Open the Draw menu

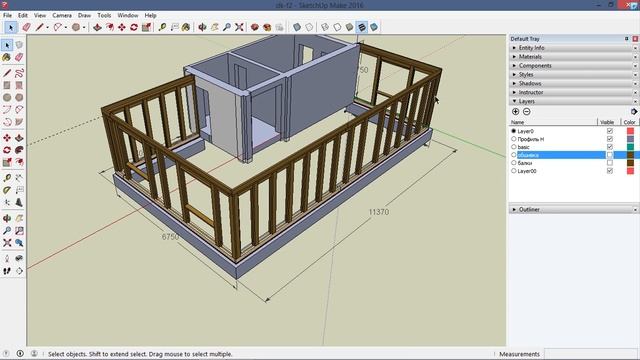pos(84,15)
